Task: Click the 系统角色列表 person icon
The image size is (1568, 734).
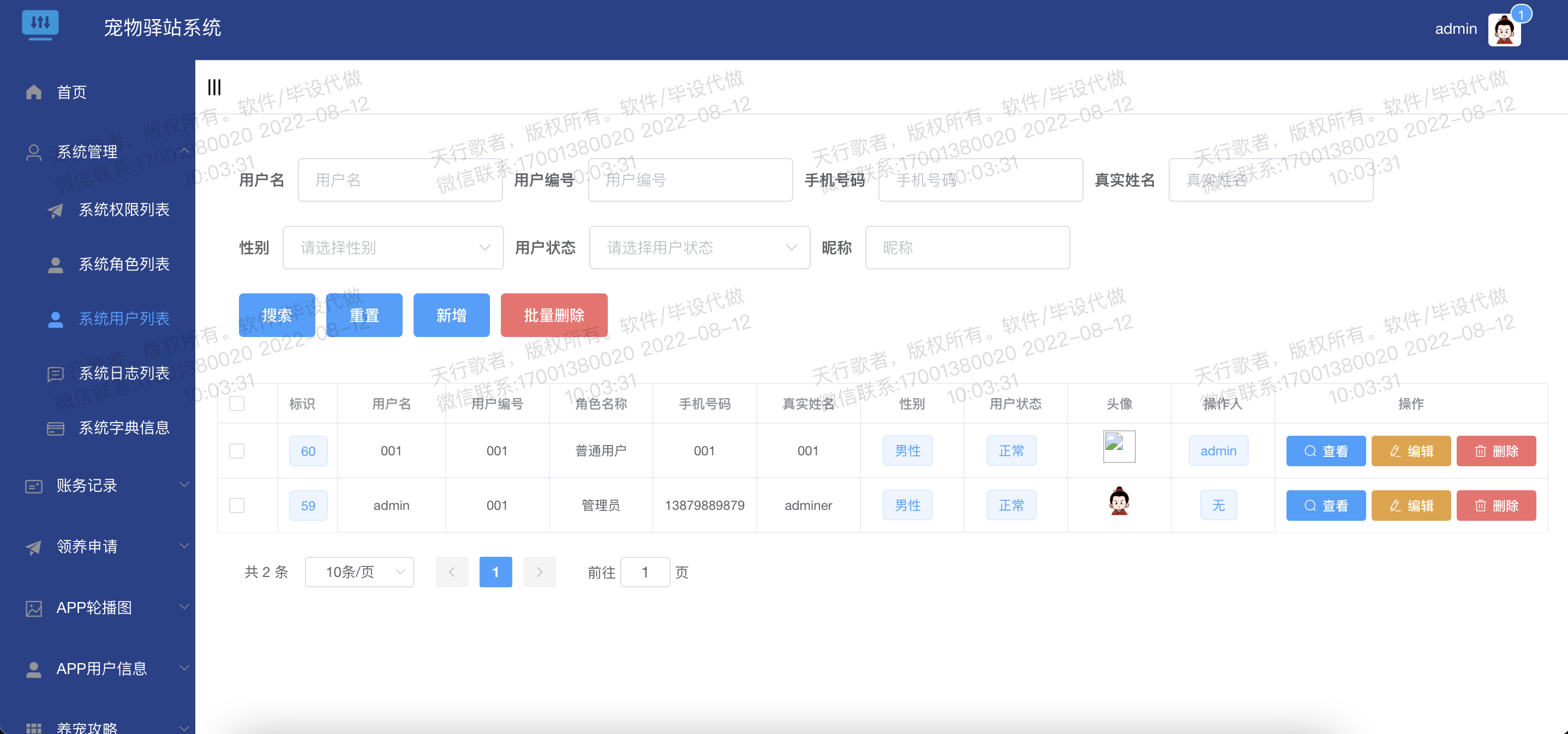Action: pos(56,264)
